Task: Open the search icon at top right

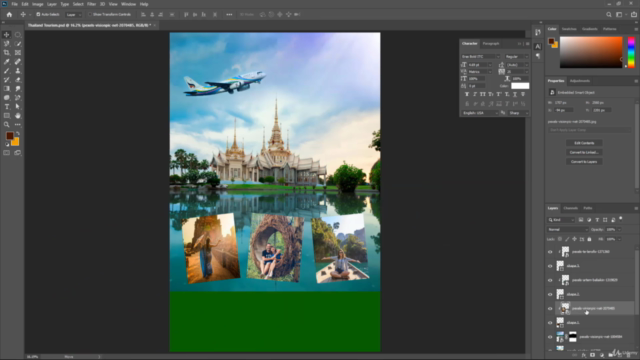Action: [x=609, y=14]
